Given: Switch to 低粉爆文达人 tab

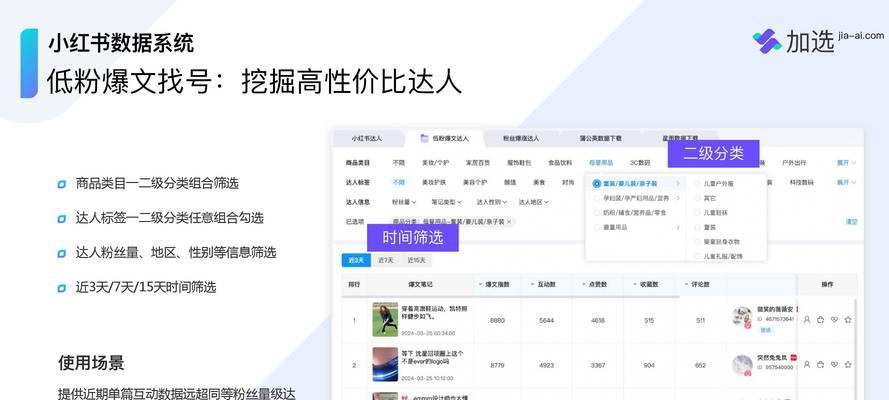Looking at the screenshot, I should pos(444,138).
